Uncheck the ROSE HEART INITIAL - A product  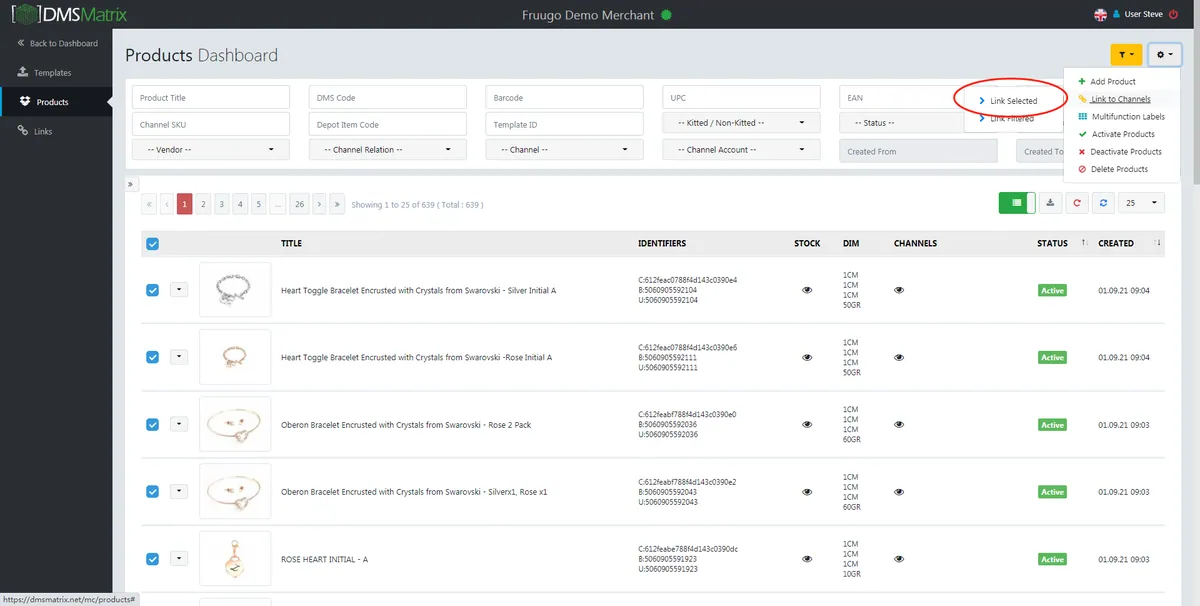click(152, 559)
